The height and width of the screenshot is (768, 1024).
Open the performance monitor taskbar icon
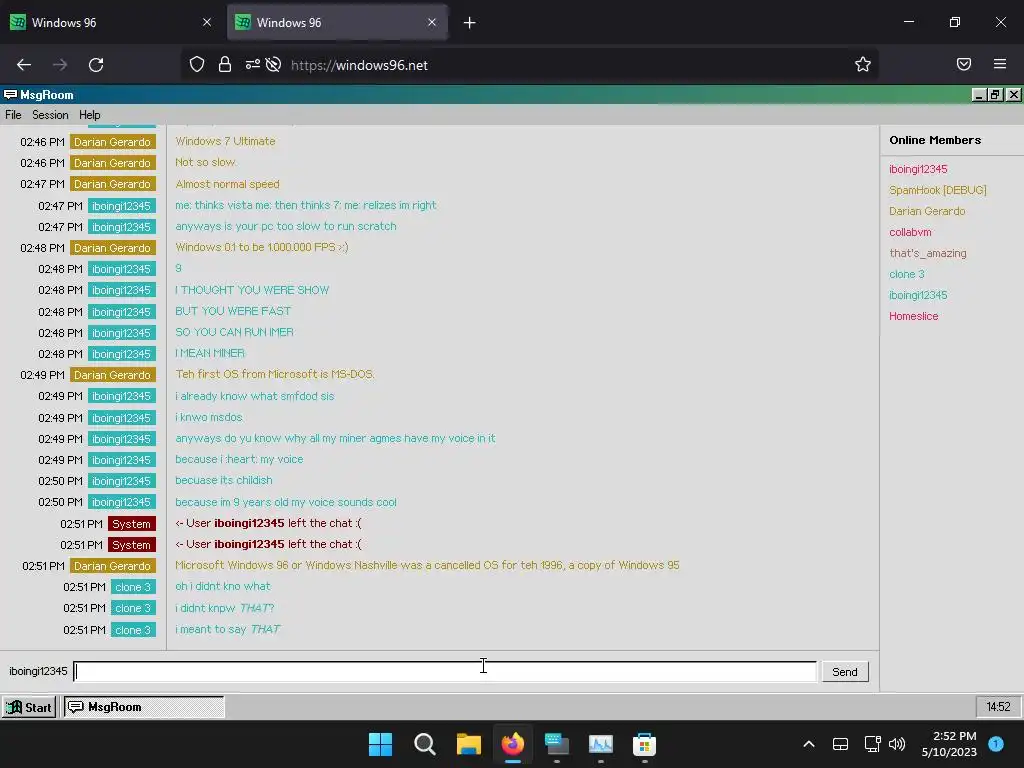tap(601, 744)
